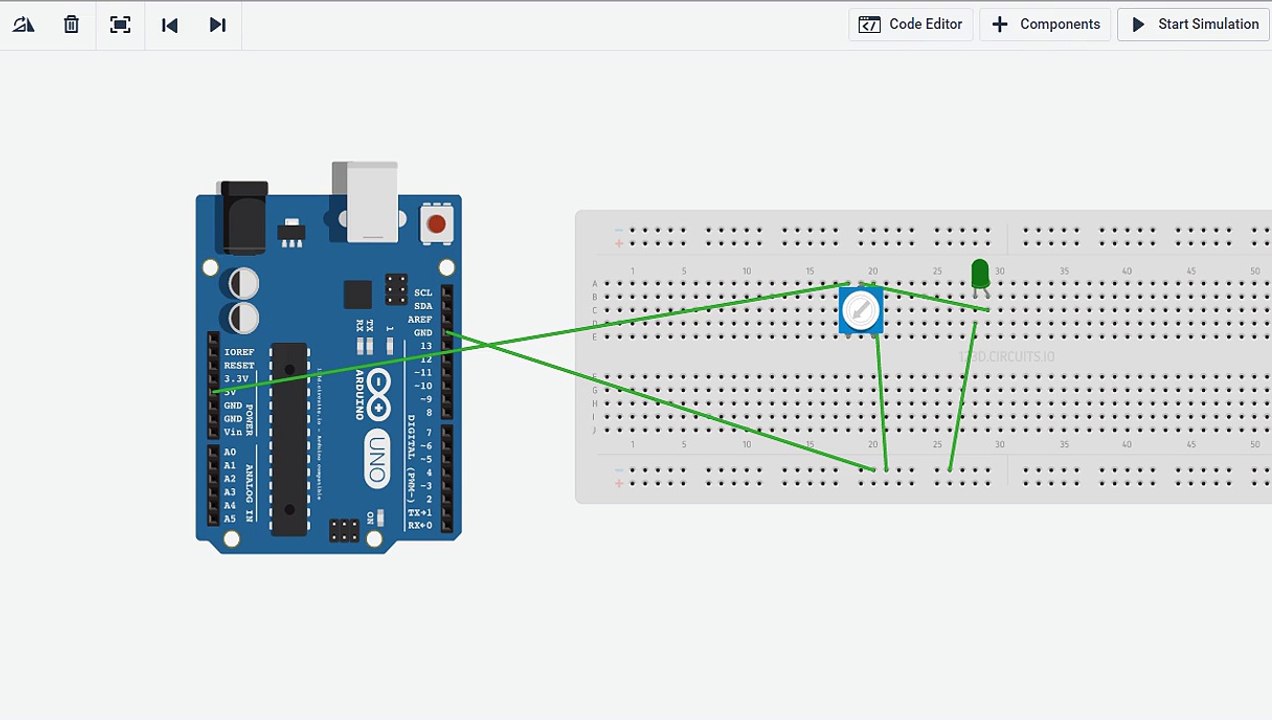Image resolution: width=1272 pixels, height=720 pixels.
Task: Select the green LED on the breadboard
Action: click(x=980, y=275)
